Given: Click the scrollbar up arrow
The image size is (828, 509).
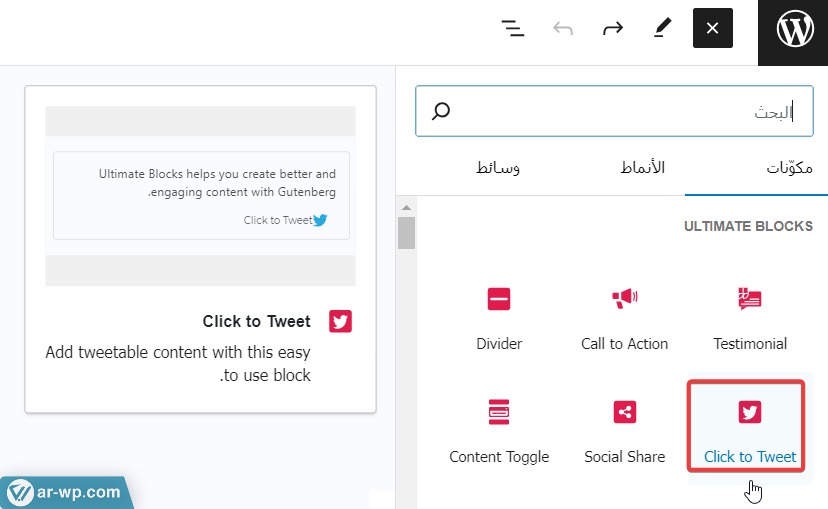Looking at the screenshot, I should pos(406,208).
